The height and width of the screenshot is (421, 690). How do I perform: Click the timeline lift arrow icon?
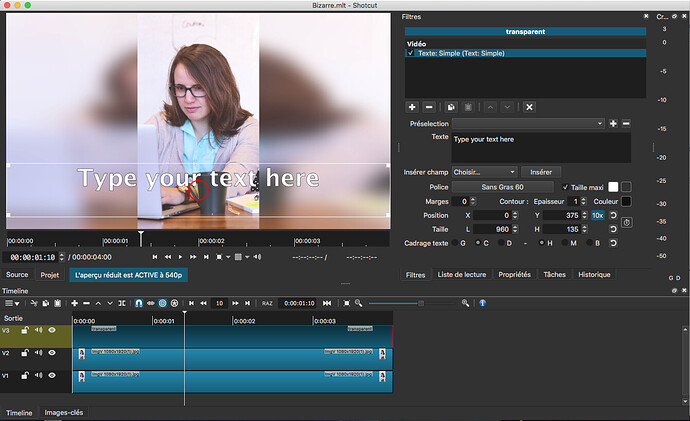pos(98,303)
